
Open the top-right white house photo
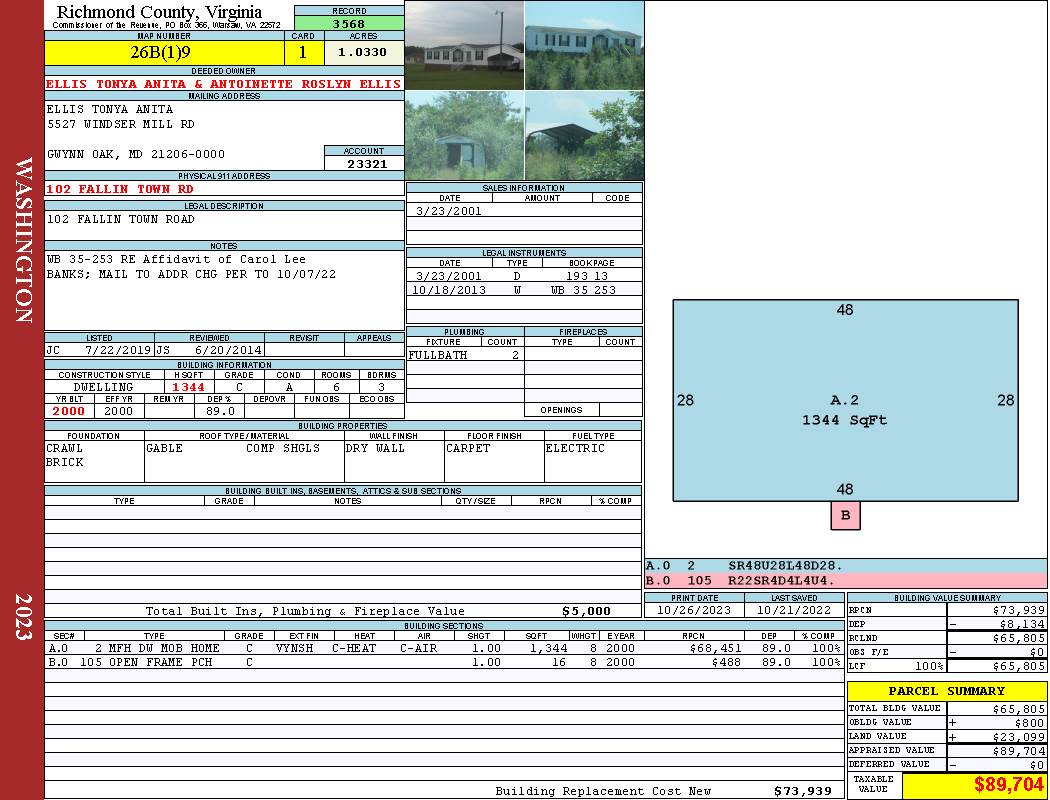pyautogui.click(x=584, y=45)
